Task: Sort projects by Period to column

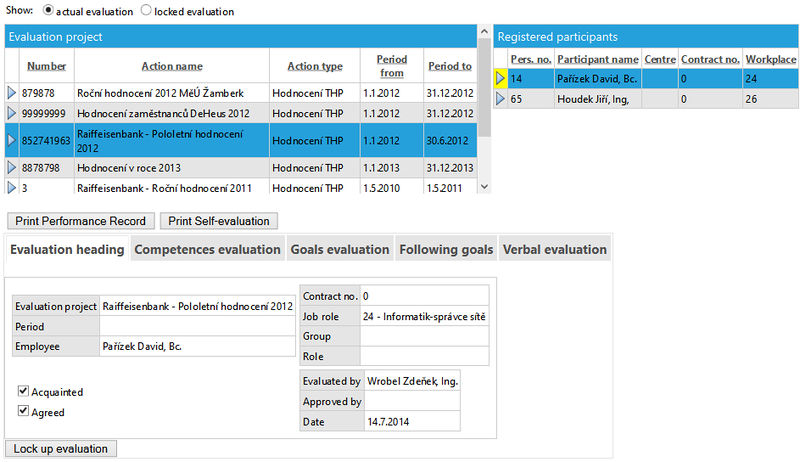Action: pos(450,66)
